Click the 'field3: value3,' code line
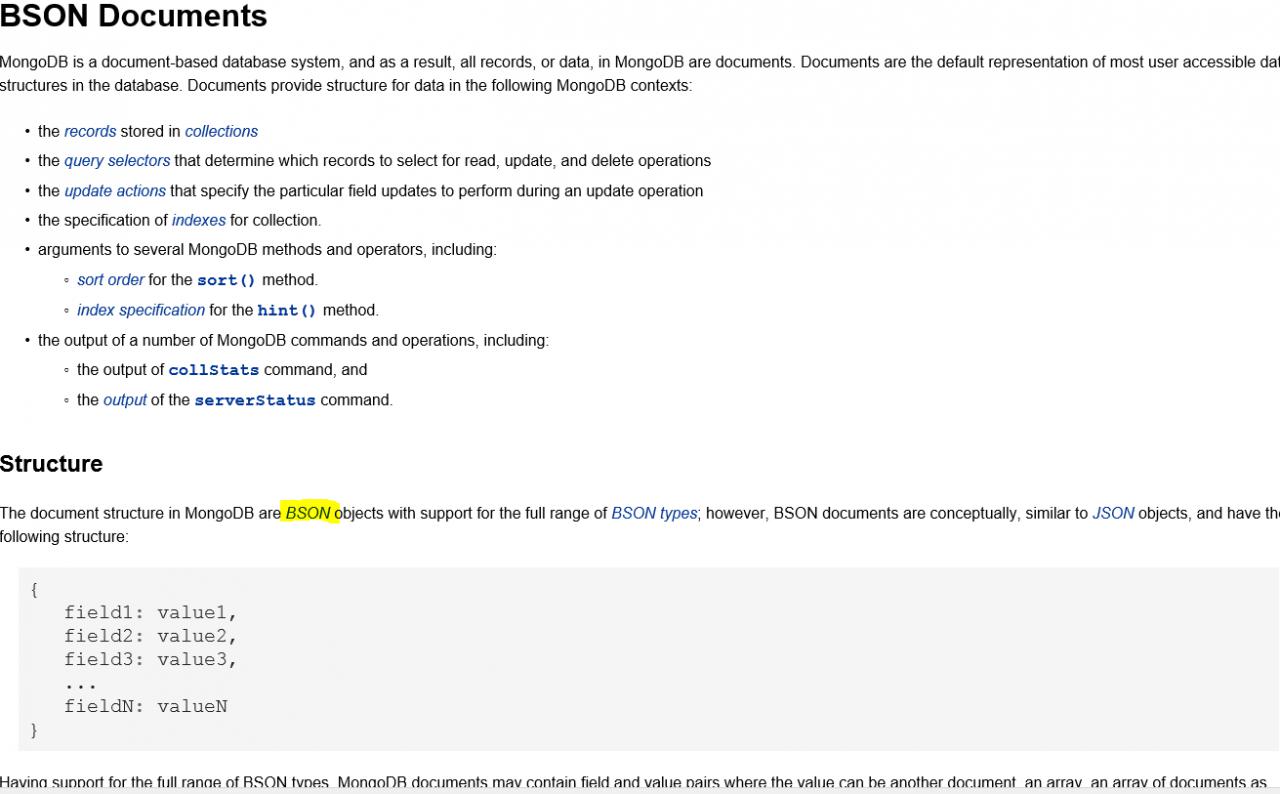 click(150, 659)
